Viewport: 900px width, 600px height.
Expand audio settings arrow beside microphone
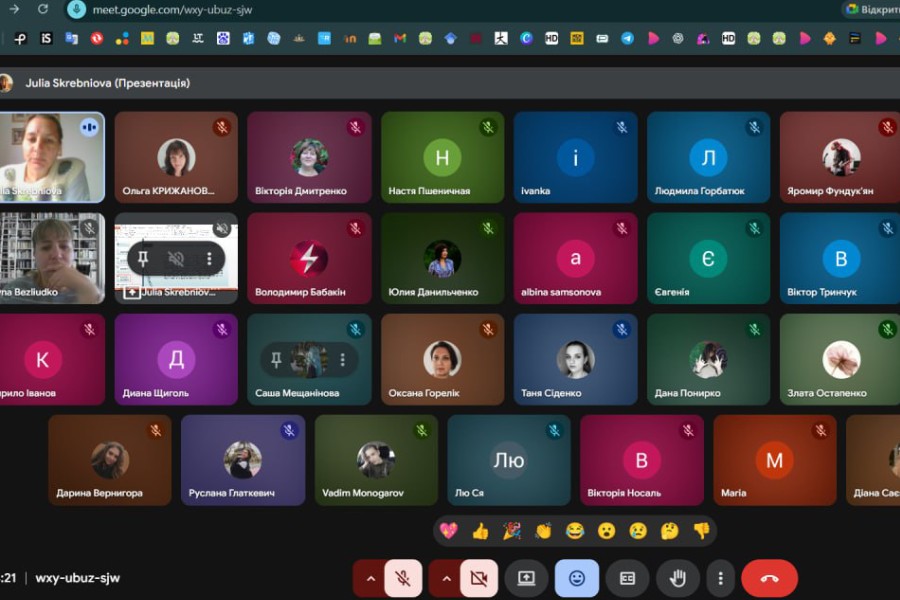(x=370, y=578)
